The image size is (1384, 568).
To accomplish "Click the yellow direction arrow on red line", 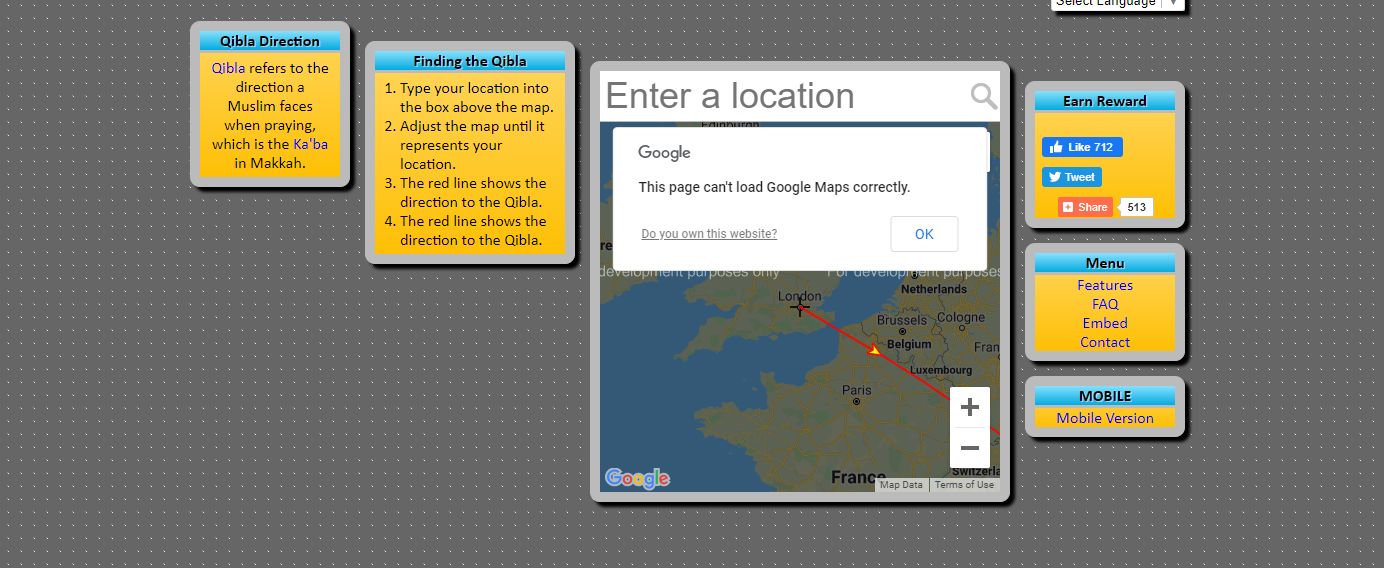I will click(x=874, y=350).
